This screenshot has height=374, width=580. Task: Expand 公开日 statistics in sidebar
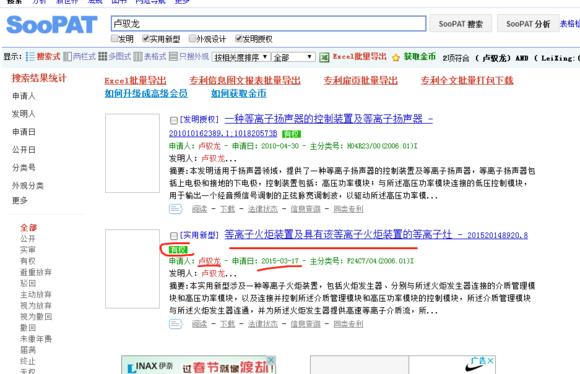click(24, 149)
